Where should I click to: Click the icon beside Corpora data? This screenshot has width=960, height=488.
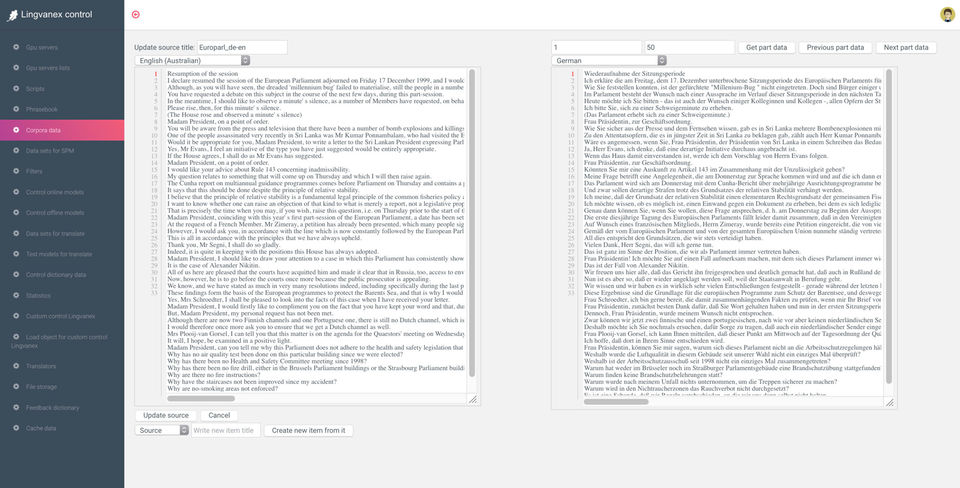click(x=16, y=130)
